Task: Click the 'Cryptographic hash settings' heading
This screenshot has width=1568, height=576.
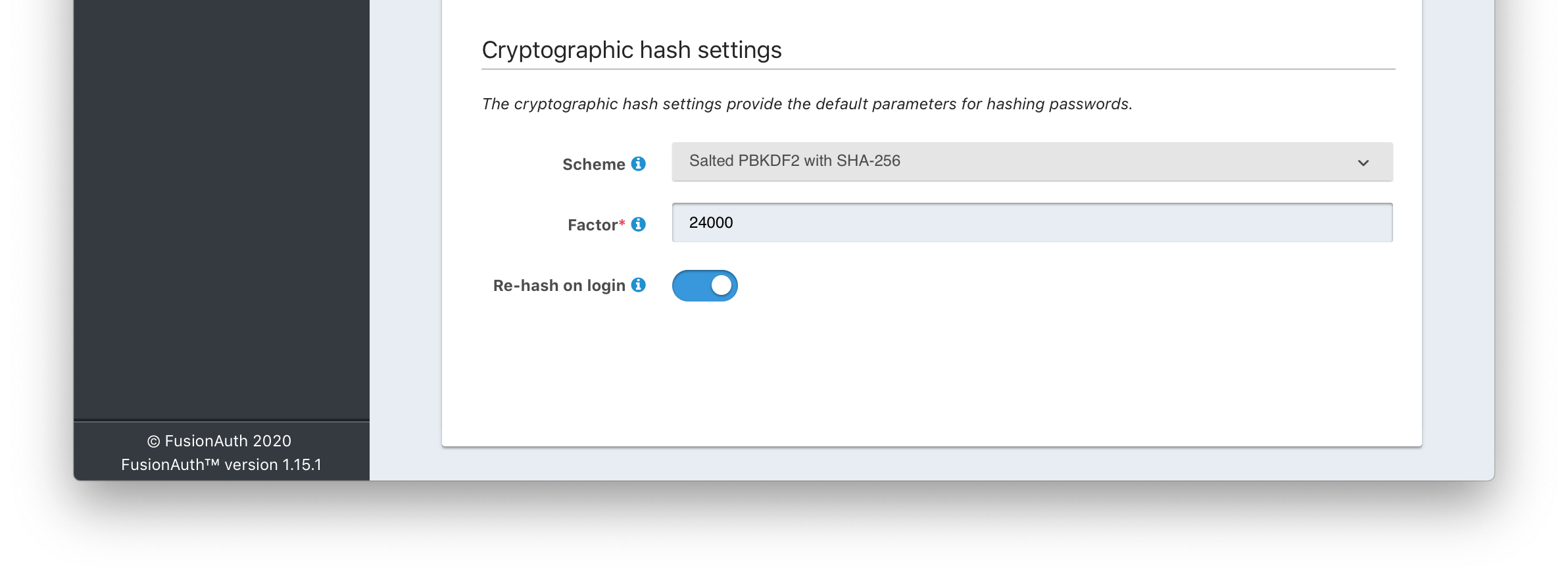Action: [631, 50]
